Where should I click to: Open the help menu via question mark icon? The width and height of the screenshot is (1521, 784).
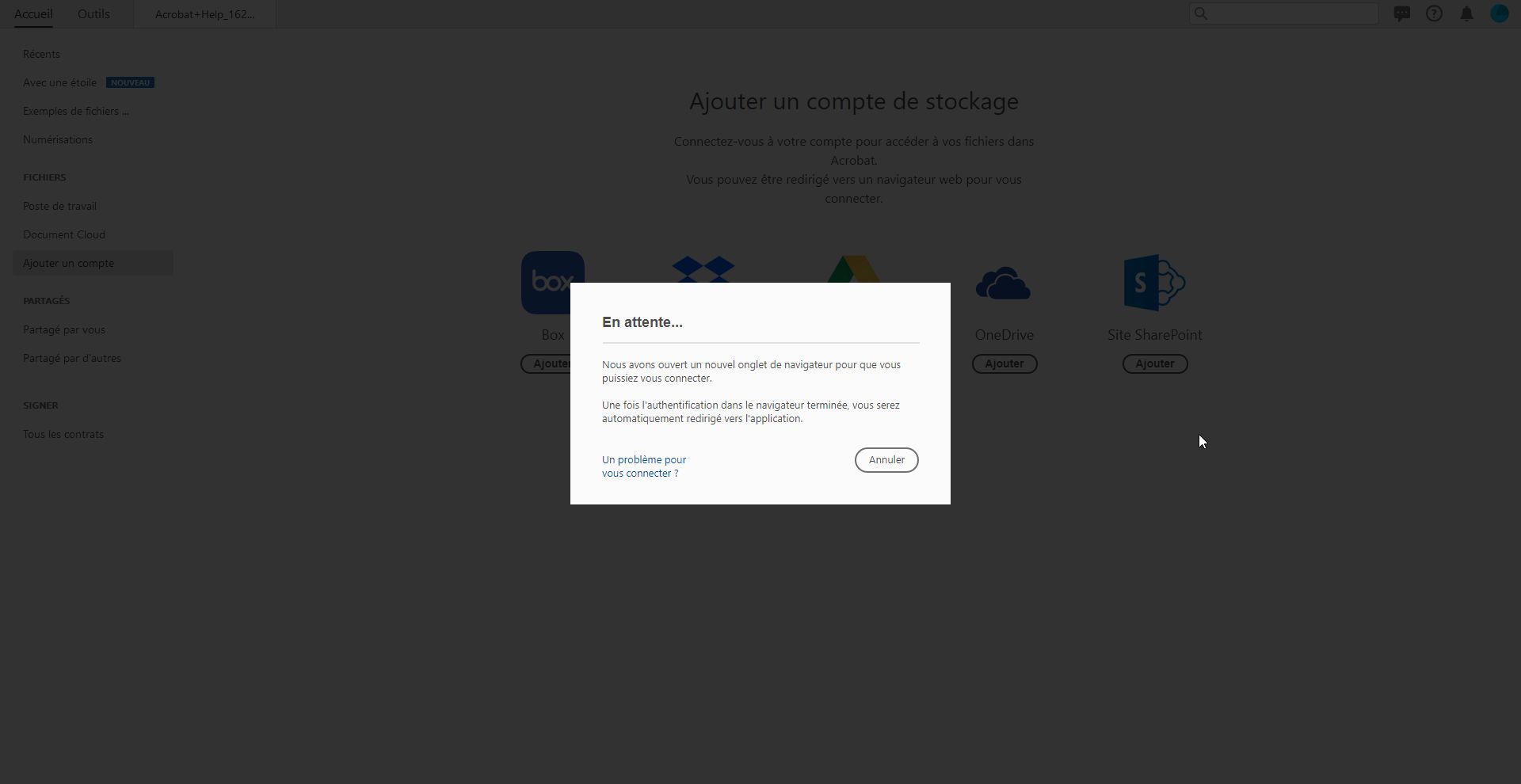tap(1434, 13)
